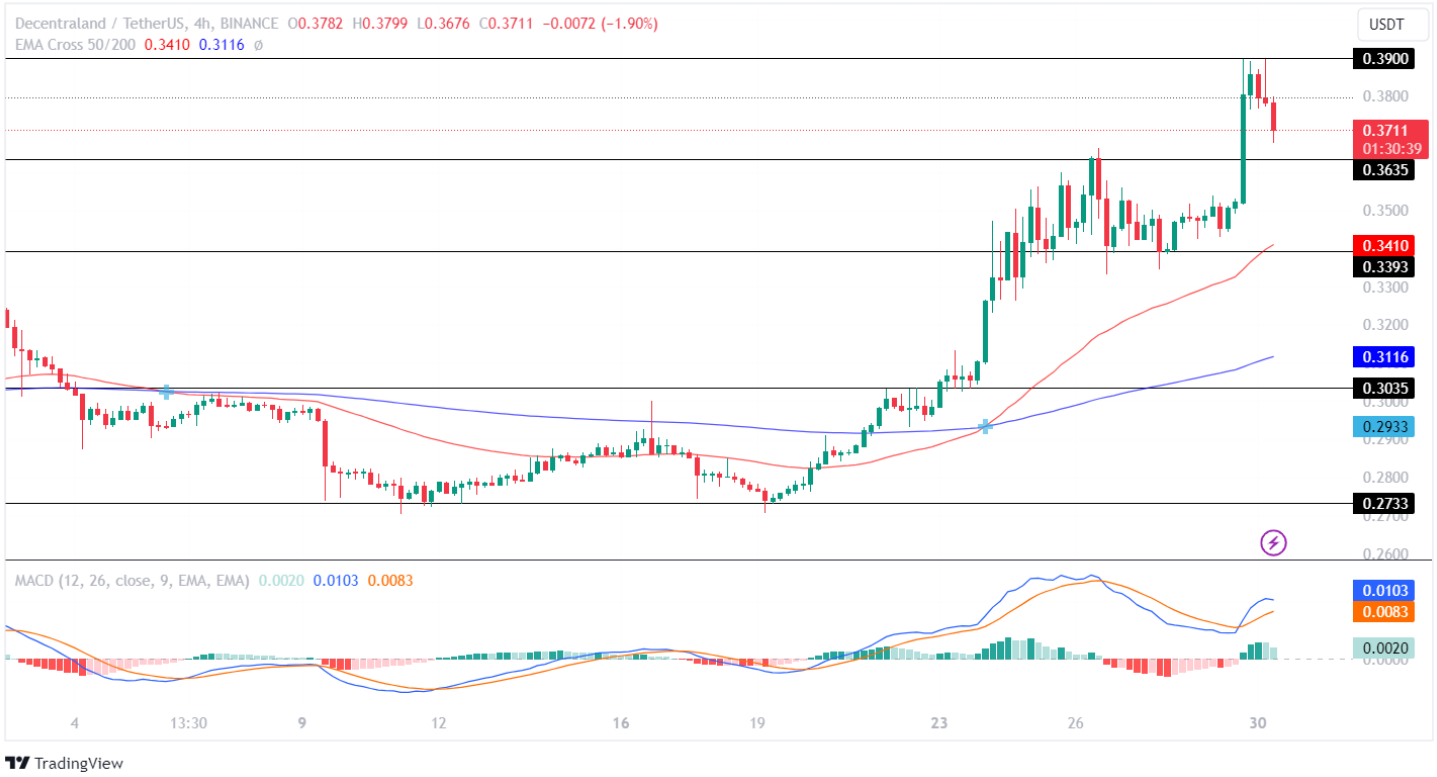Click the red 0.3711 current price label
This screenshot has height=777, width=1437.
pyautogui.click(x=1385, y=130)
